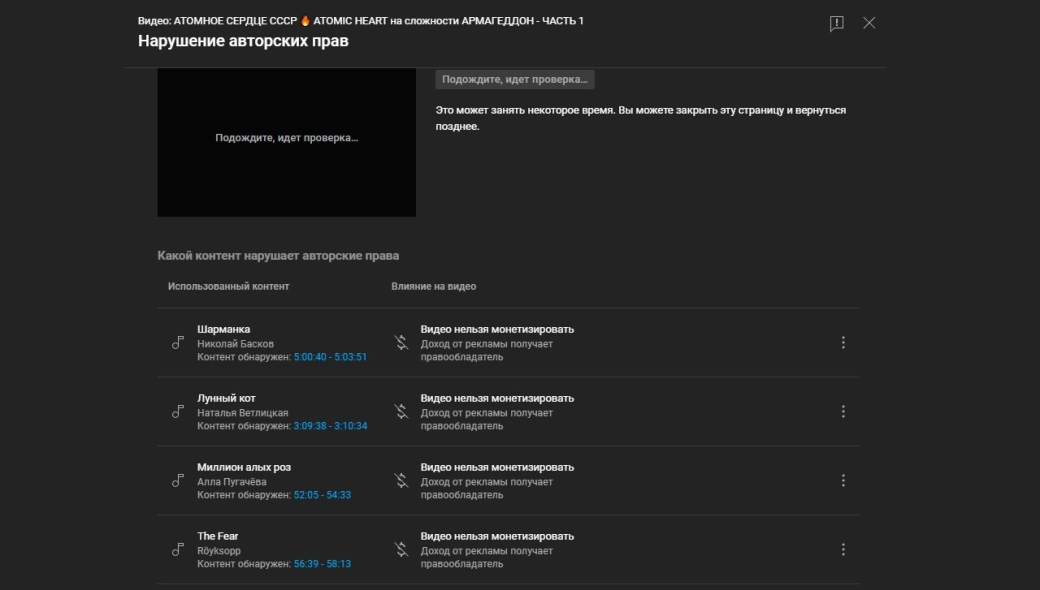
Task: Open options menu for Шарманка claim
Action: [843, 343]
